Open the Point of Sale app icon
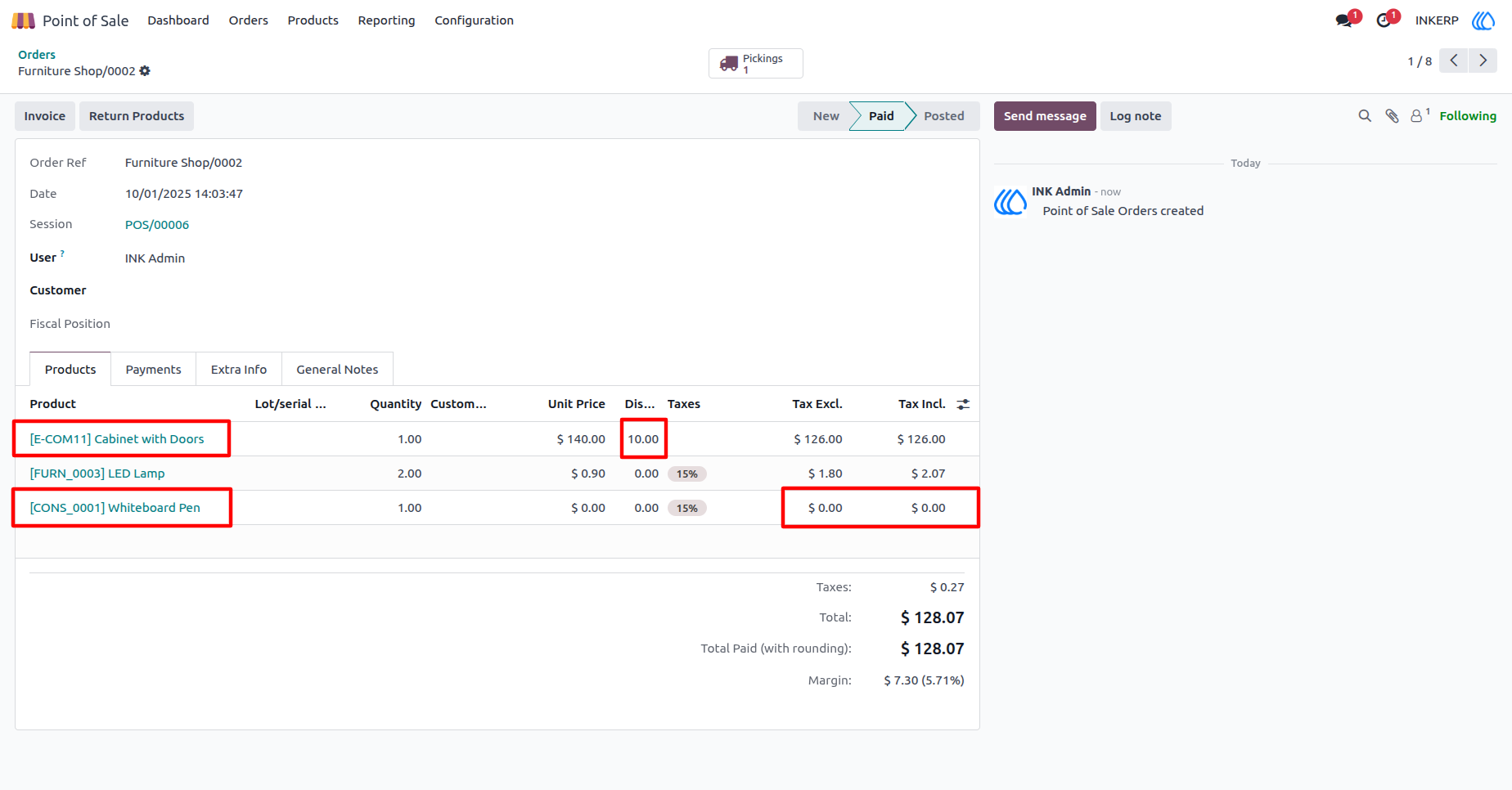The height and width of the screenshot is (790, 1512). [x=23, y=20]
